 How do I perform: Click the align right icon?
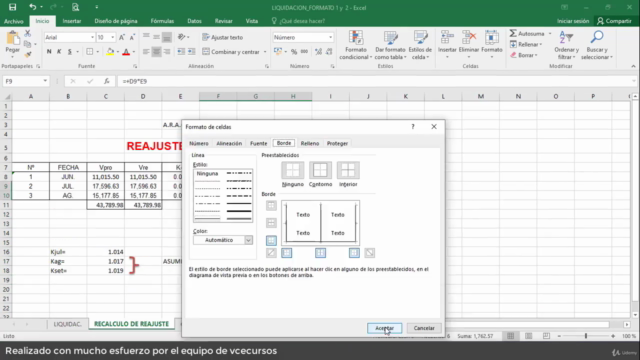pos(167,52)
